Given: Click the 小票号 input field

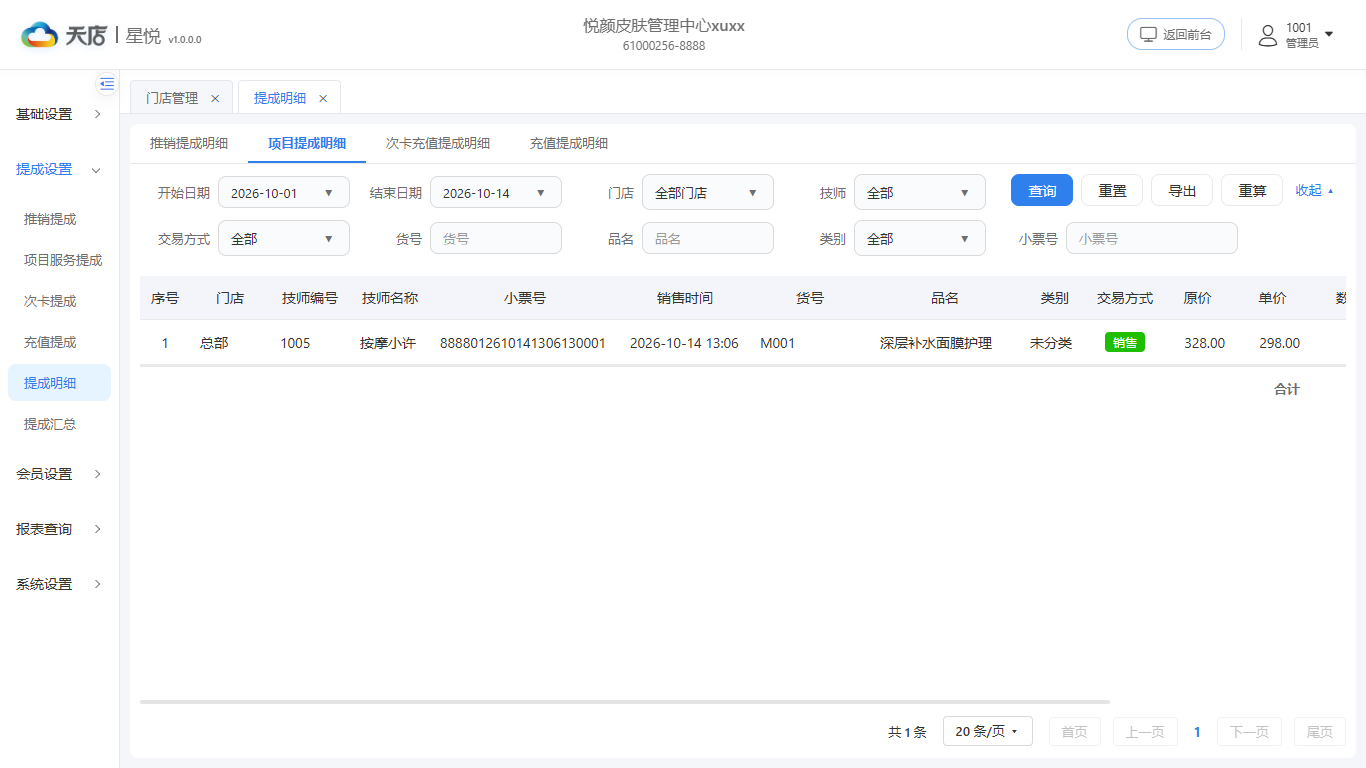Looking at the screenshot, I should coord(1152,238).
